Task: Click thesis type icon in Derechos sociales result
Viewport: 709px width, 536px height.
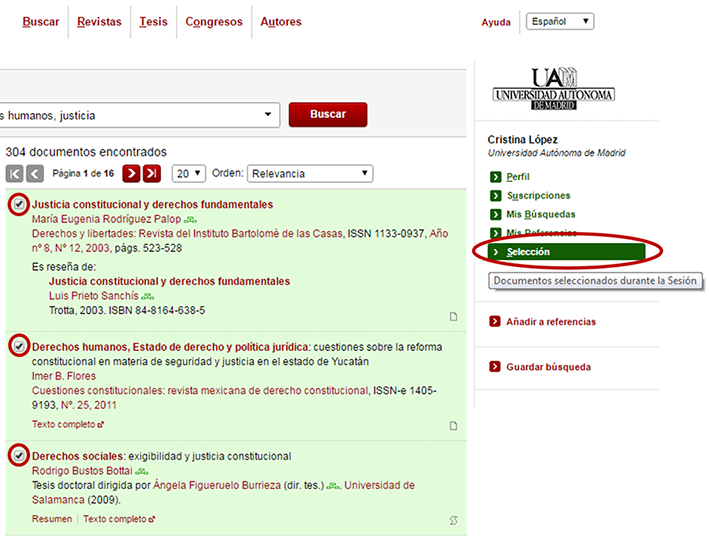Action: pyautogui.click(x=454, y=521)
